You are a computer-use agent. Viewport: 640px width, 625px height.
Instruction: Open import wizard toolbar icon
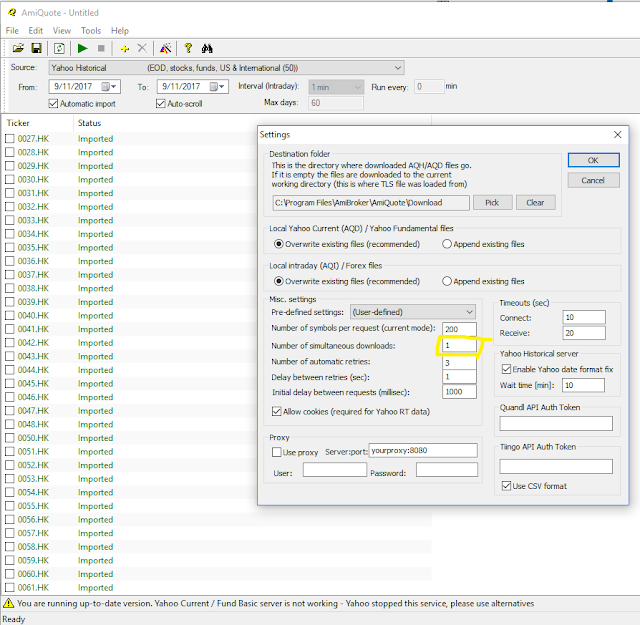165,49
